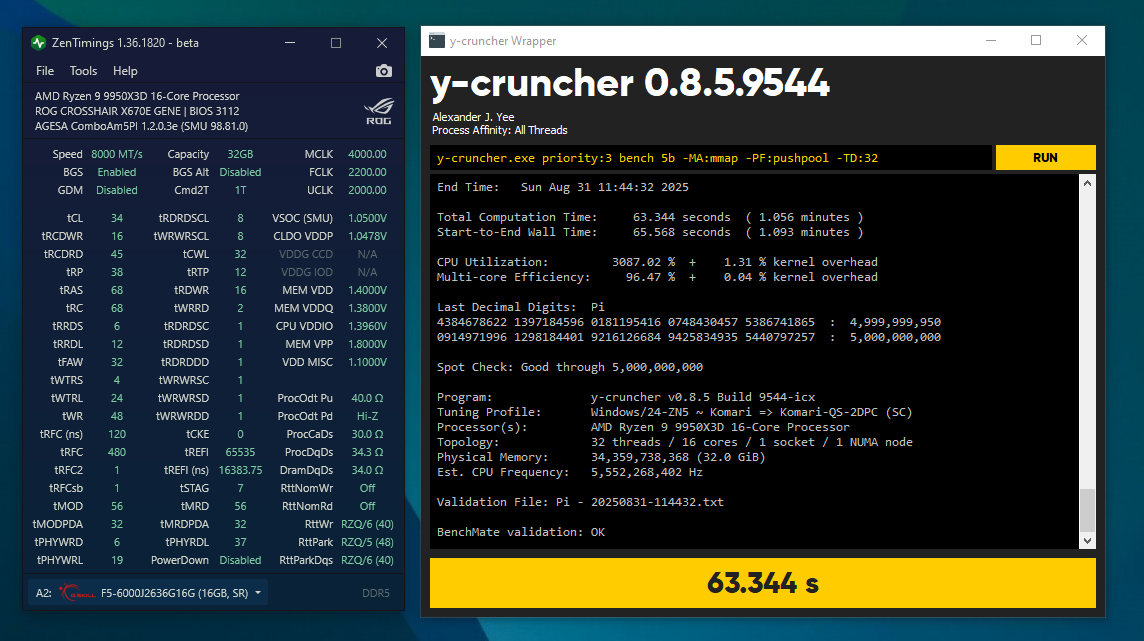
Task: Click the y-cruncher 0.8.5.9544 heading
Action: click(630, 82)
